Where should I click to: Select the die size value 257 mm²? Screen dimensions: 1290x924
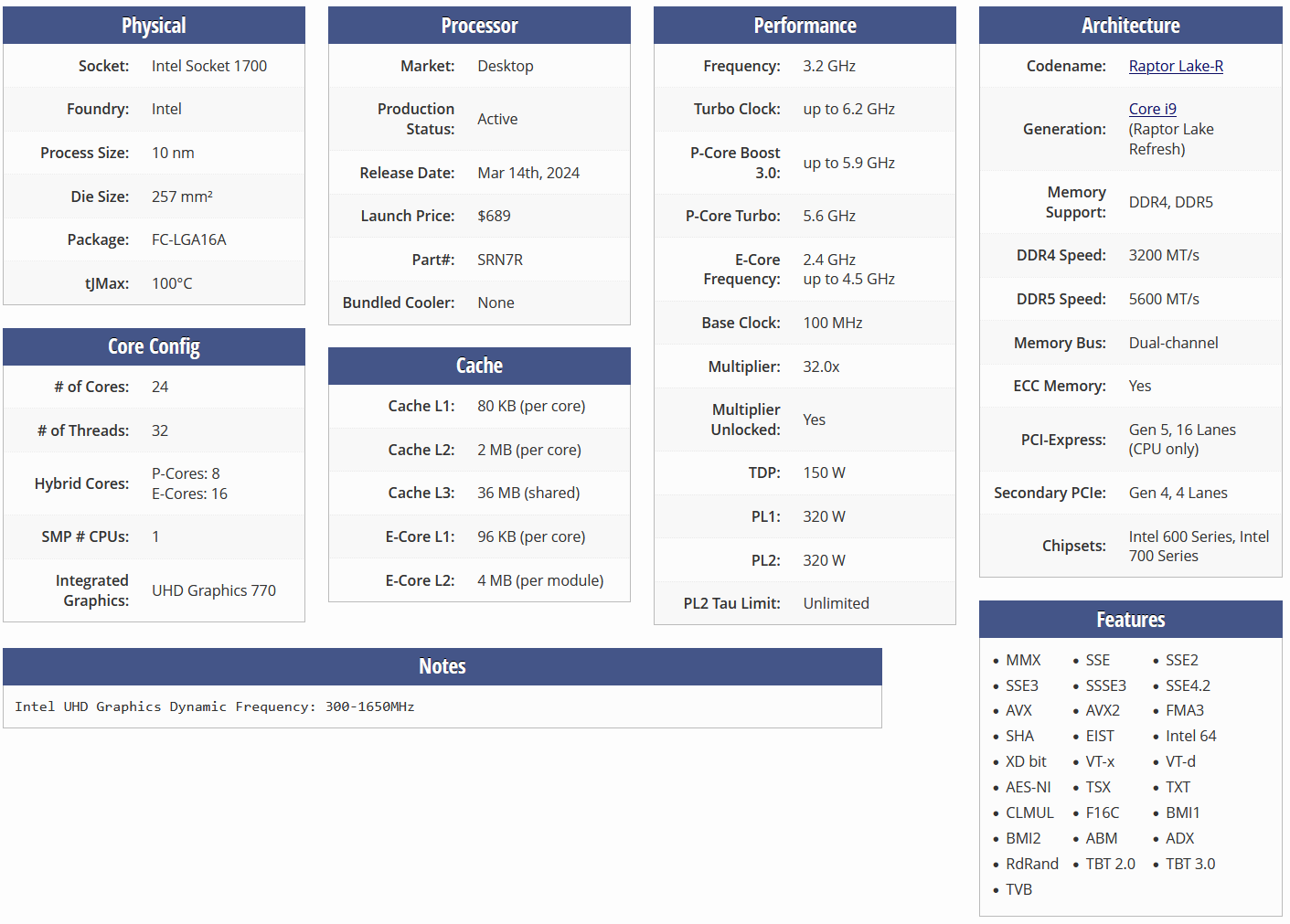coord(182,196)
